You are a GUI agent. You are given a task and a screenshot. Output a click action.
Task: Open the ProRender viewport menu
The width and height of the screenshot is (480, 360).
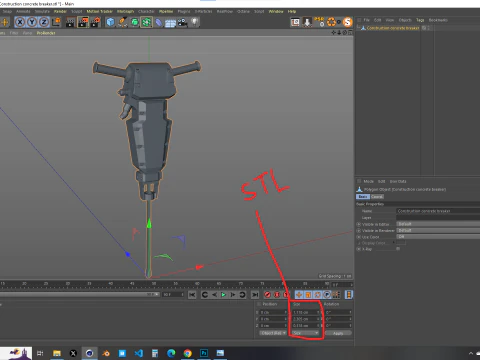pyautogui.click(x=46, y=33)
